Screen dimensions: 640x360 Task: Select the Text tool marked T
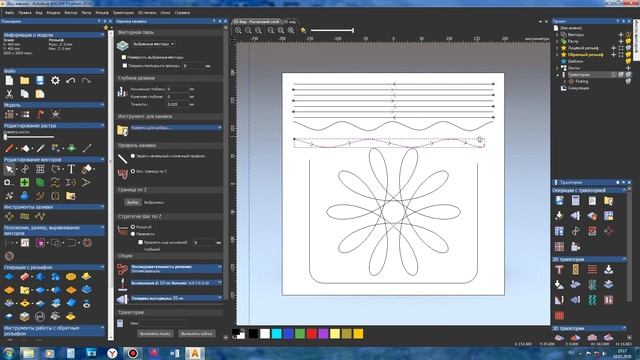click(71, 169)
